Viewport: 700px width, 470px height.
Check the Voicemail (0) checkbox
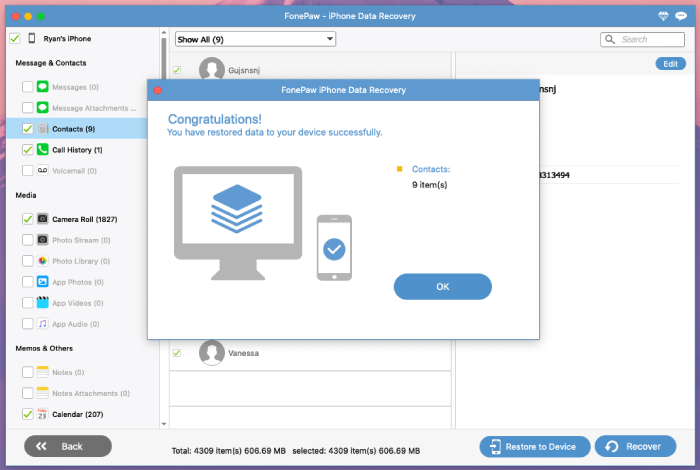click(x=28, y=171)
